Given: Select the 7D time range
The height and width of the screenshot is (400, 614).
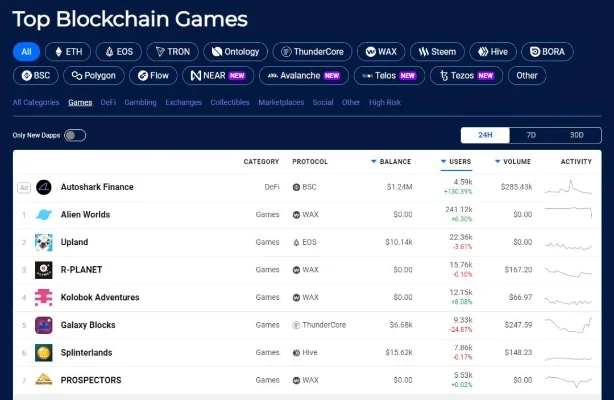Looking at the screenshot, I should (531, 135).
